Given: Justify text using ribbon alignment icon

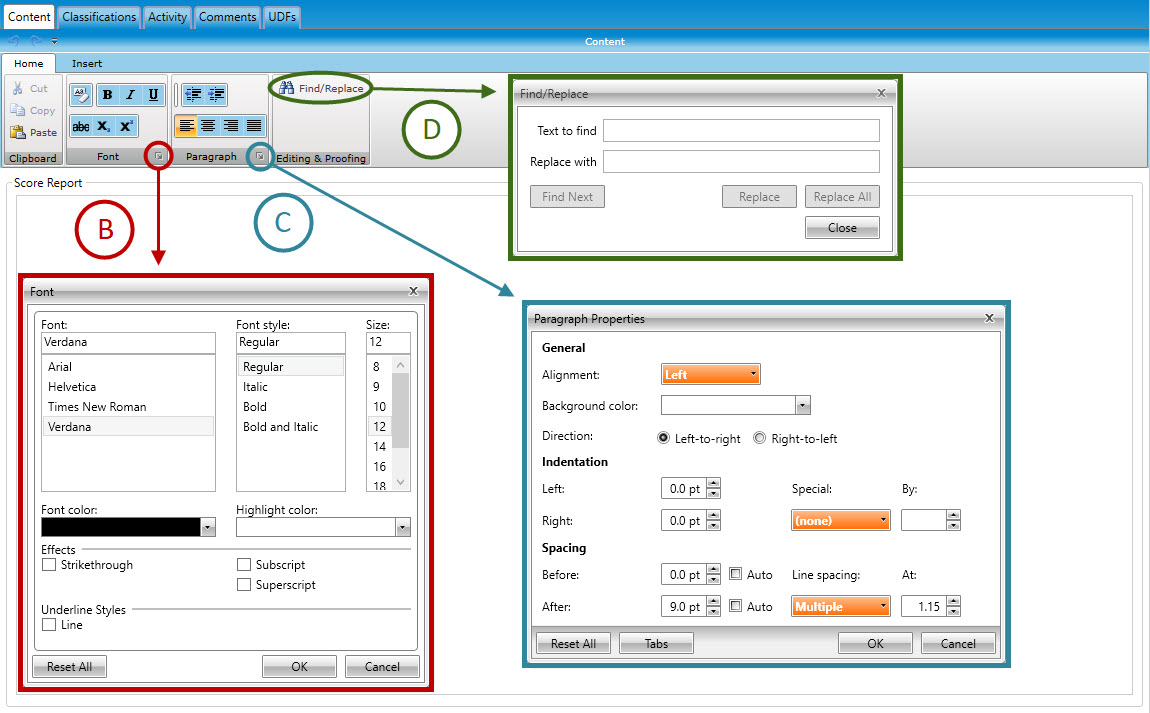Looking at the screenshot, I should tap(254, 126).
